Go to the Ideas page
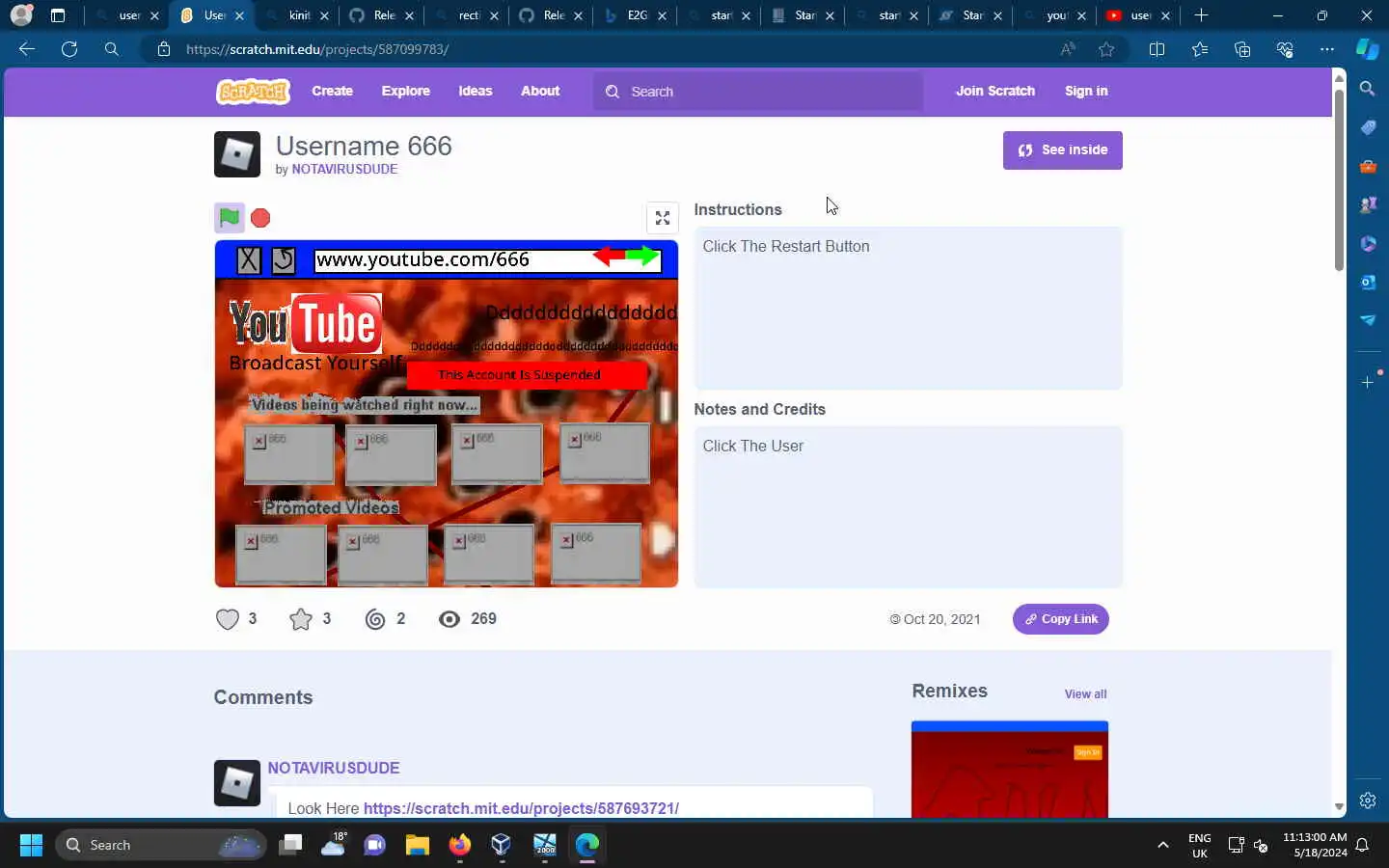Image resolution: width=1389 pixels, height=868 pixels. click(x=476, y=91)
